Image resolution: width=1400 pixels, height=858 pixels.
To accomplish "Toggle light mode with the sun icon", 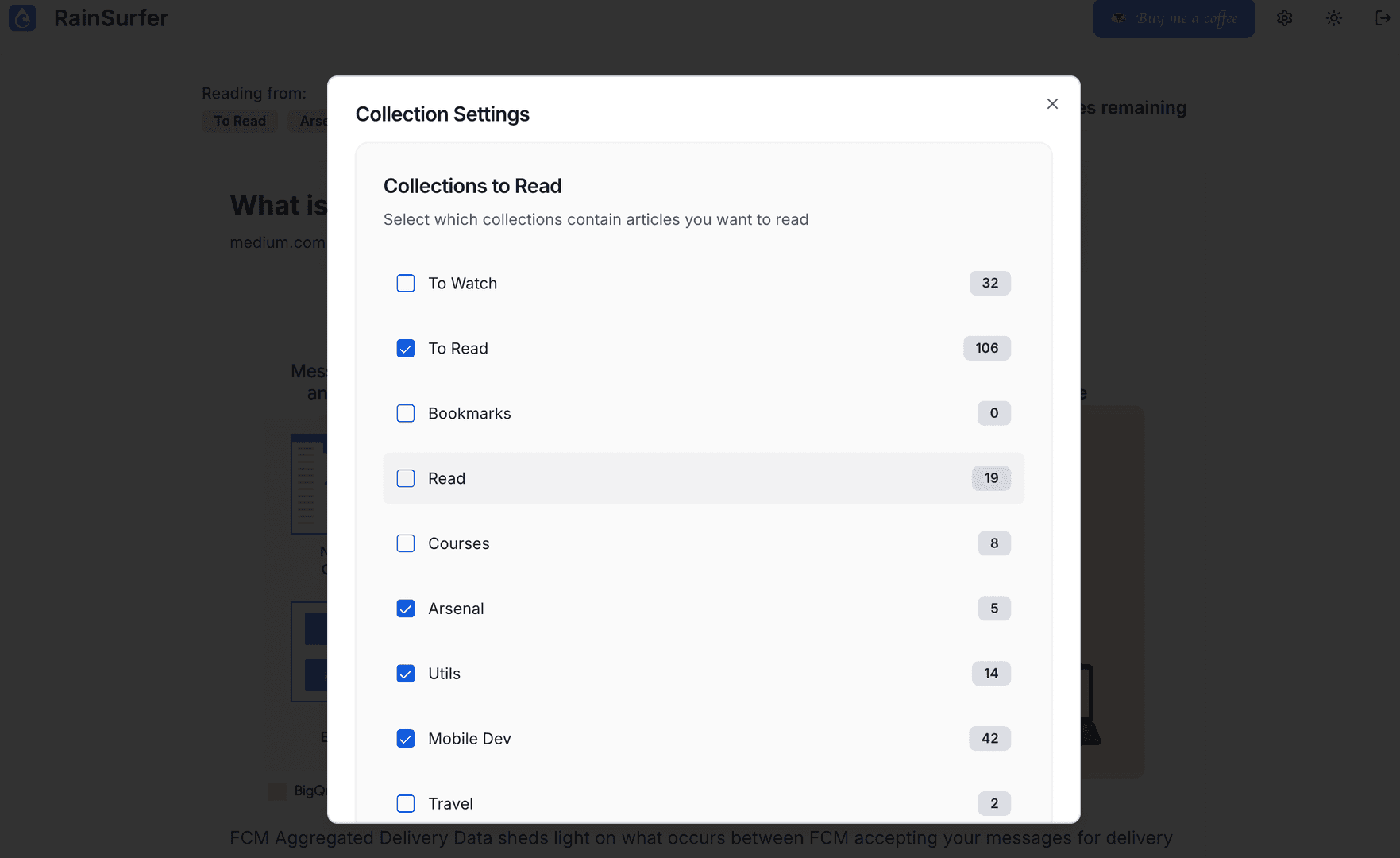I will pyautogui.click(x=1333, y=17).
